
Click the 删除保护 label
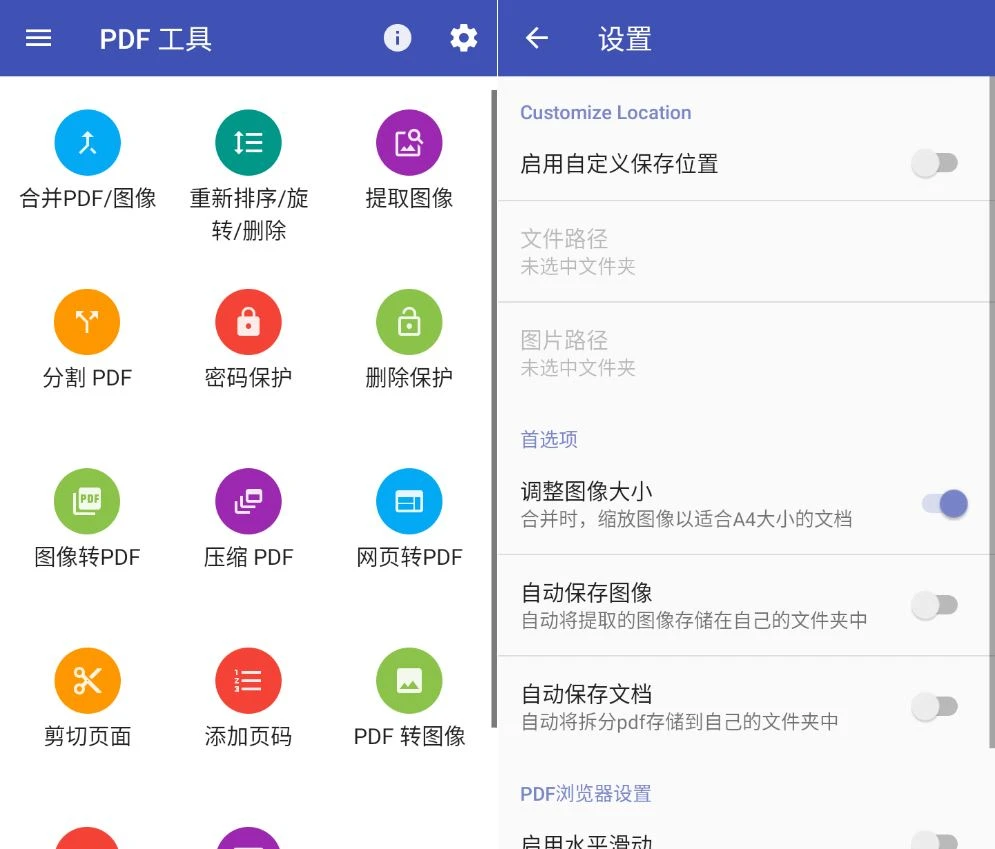pyautogui.click(x=409, y=378)
